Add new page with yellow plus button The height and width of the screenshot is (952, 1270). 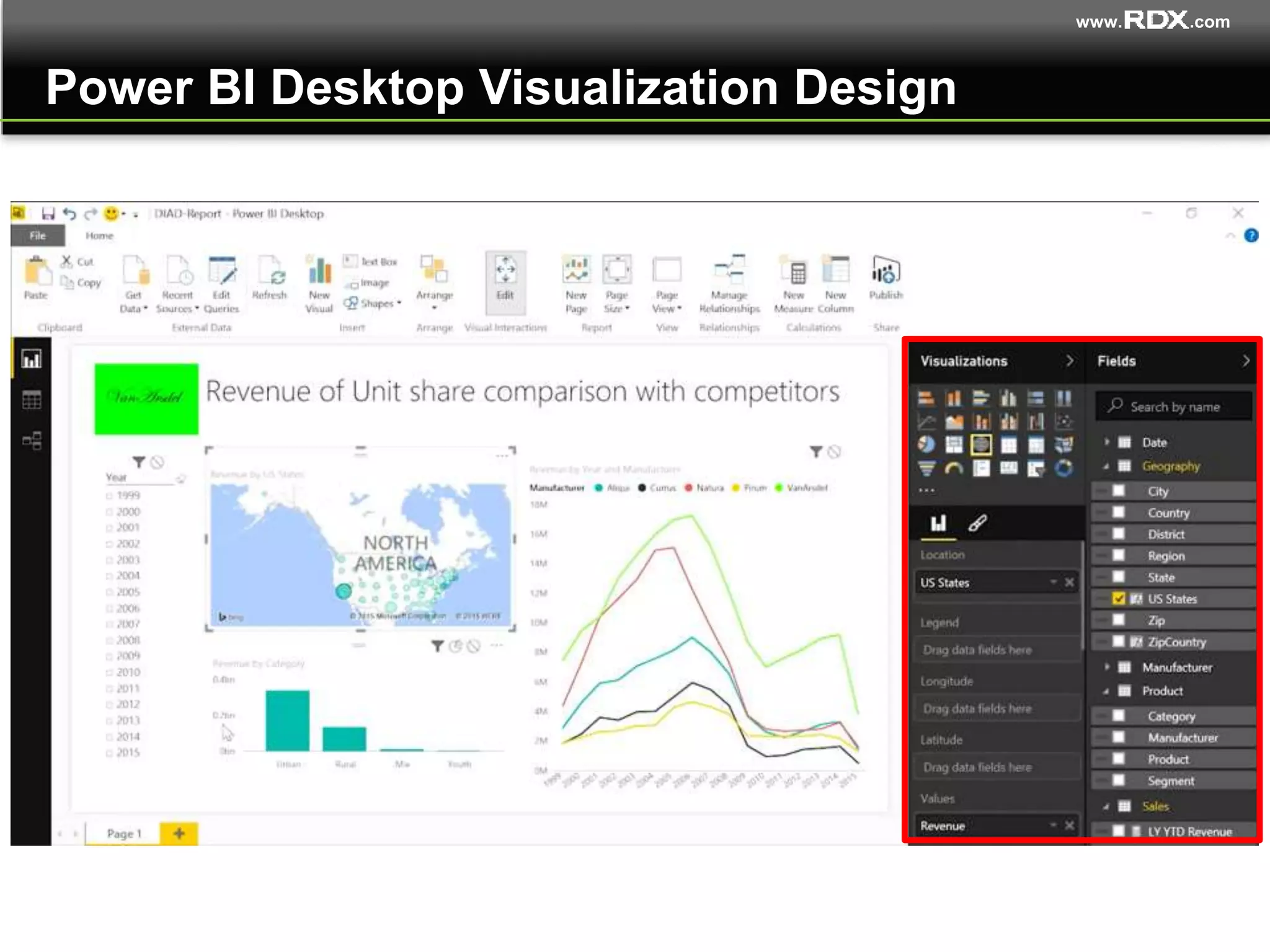point(179,833)
